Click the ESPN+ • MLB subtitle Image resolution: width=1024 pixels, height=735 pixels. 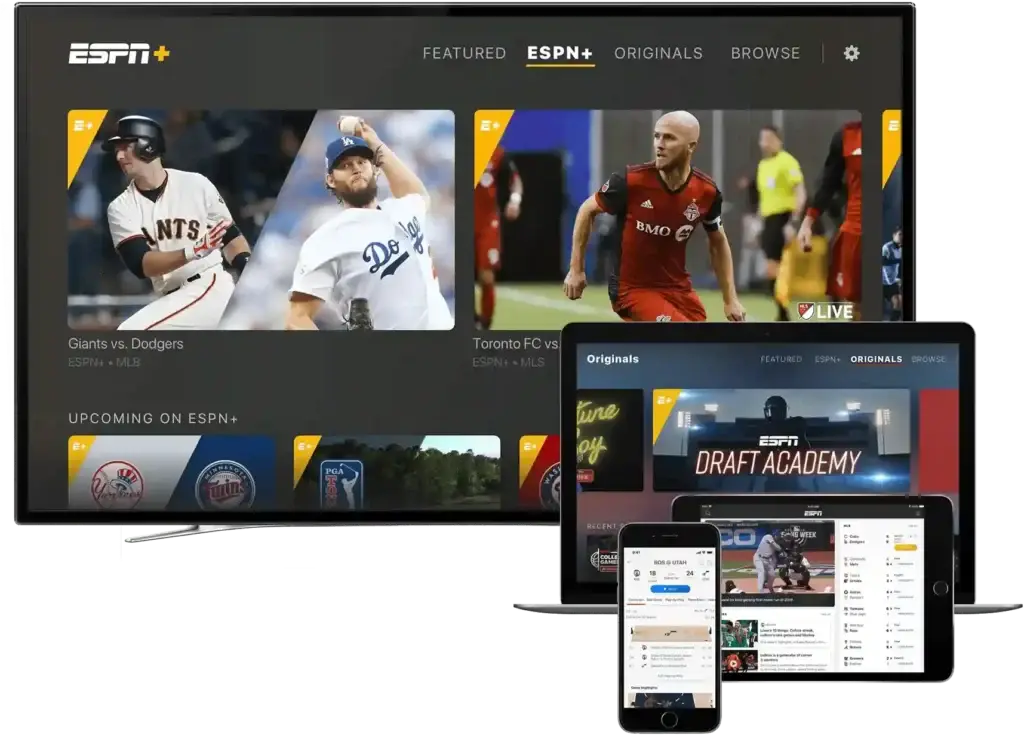coord(104,362)
